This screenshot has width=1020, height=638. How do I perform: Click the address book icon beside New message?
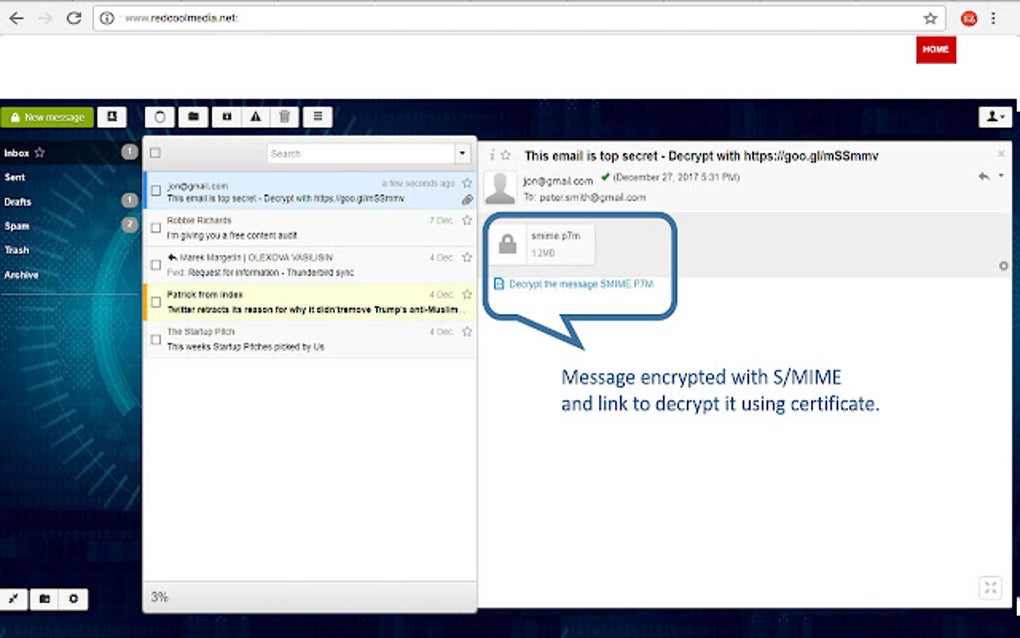coord(111,117)
